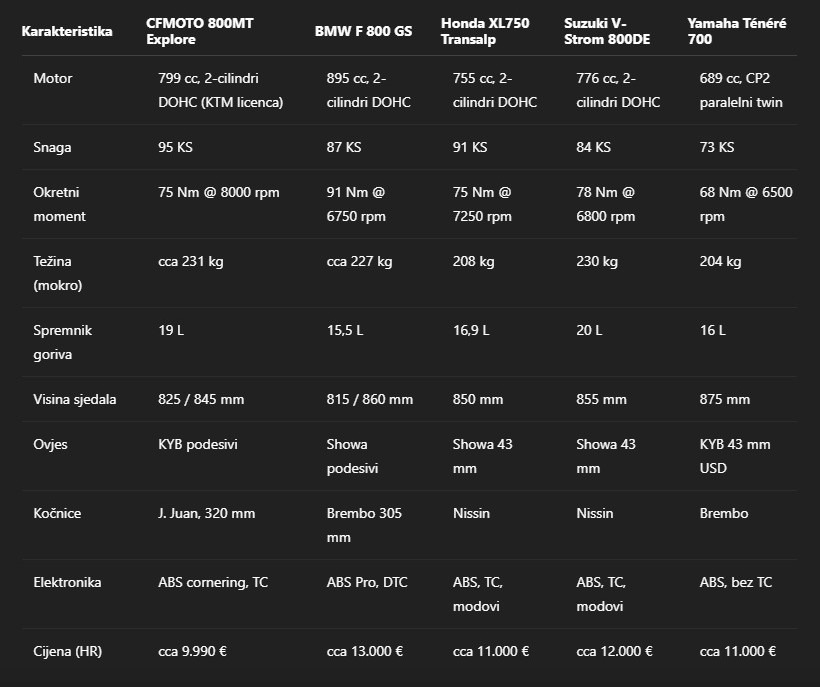Select the Suzuki V-Strom 800DE header

tap(607, 31)
